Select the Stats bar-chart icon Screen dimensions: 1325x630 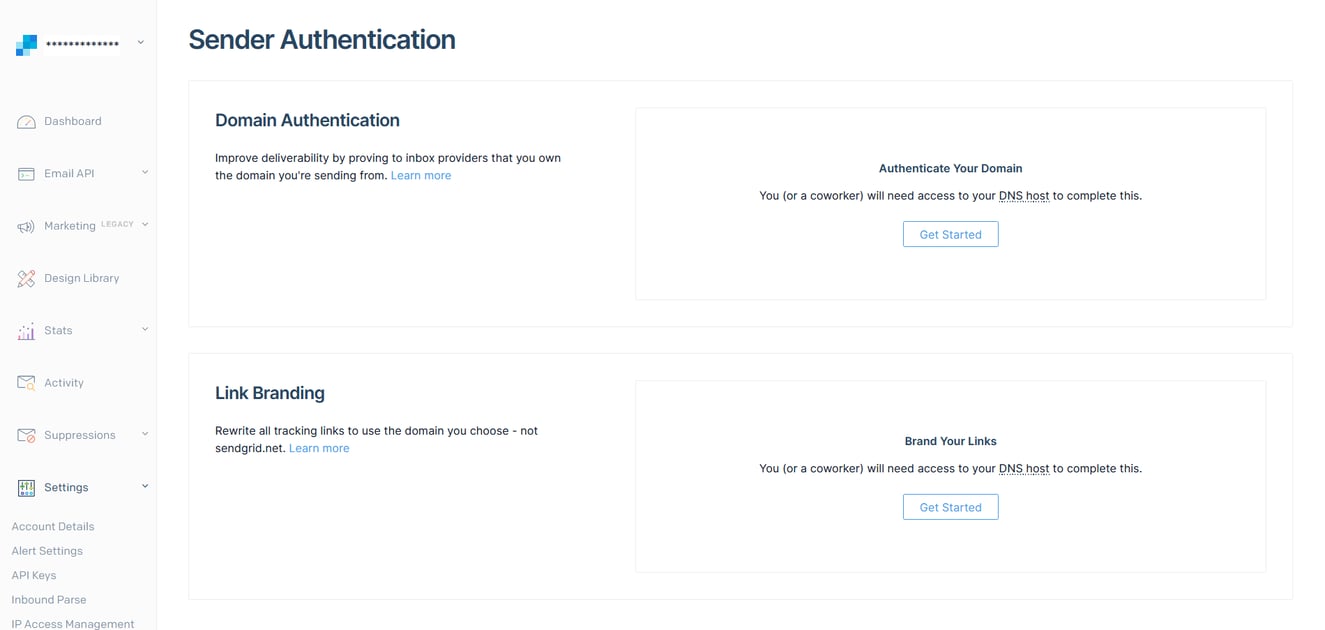click(25, 330)
